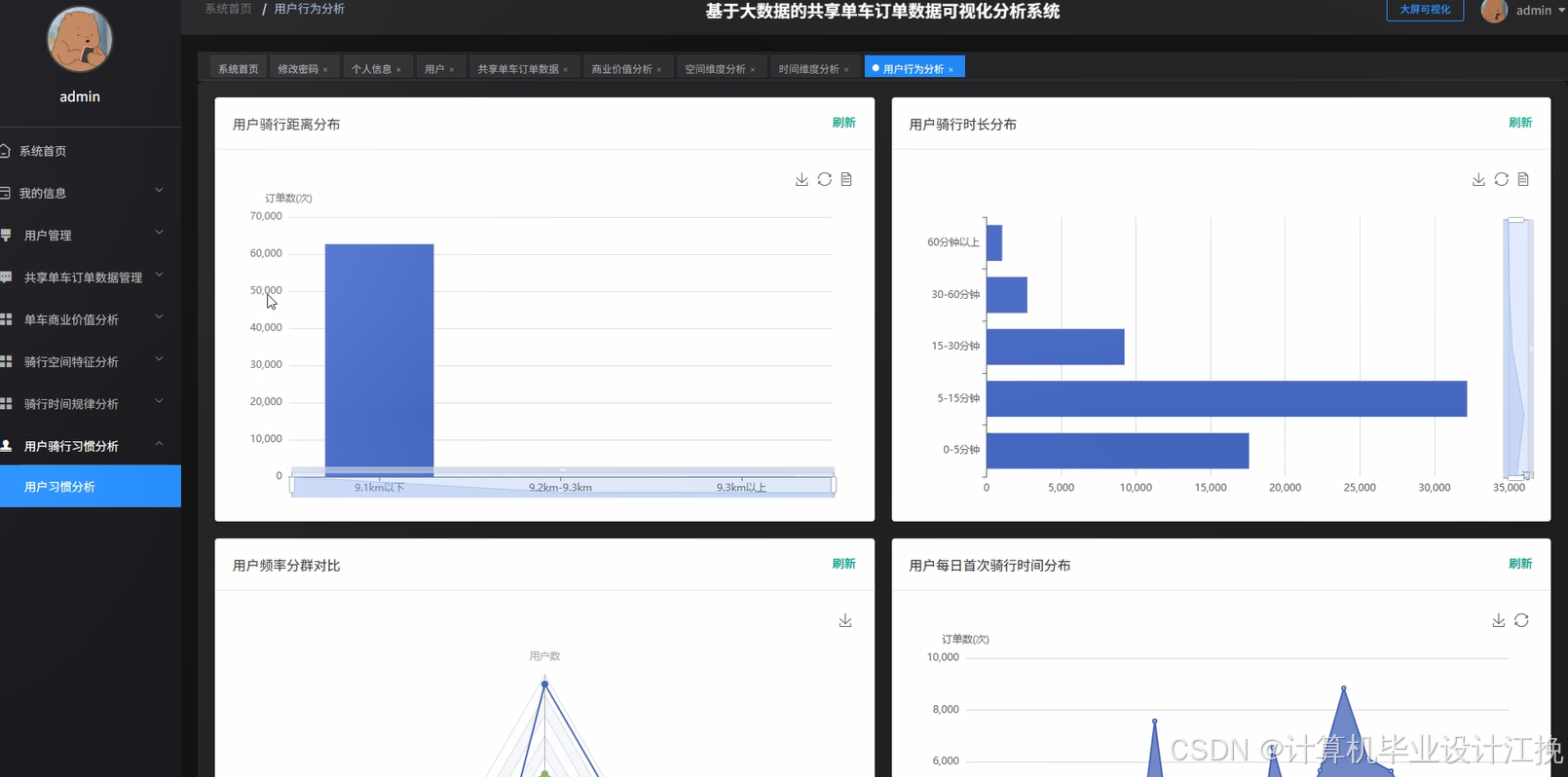Close the 个人信息 tab
1568x777 pixels.
point(398,69)
